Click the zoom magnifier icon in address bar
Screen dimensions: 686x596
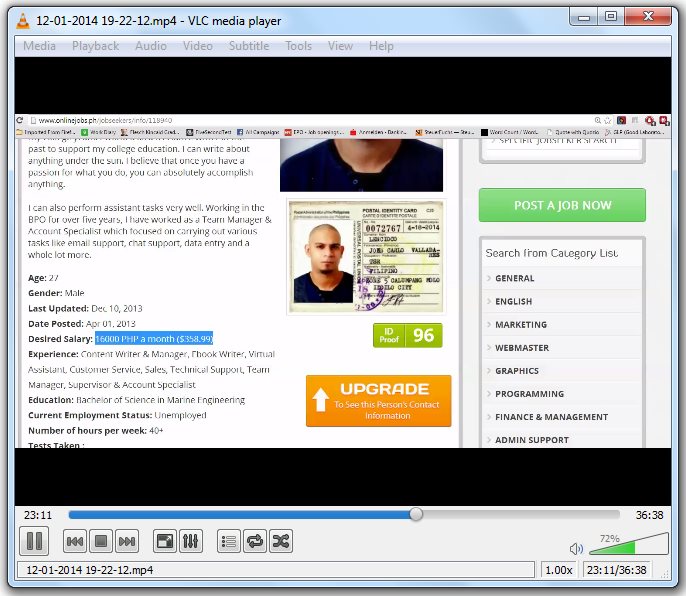(598, 120)
